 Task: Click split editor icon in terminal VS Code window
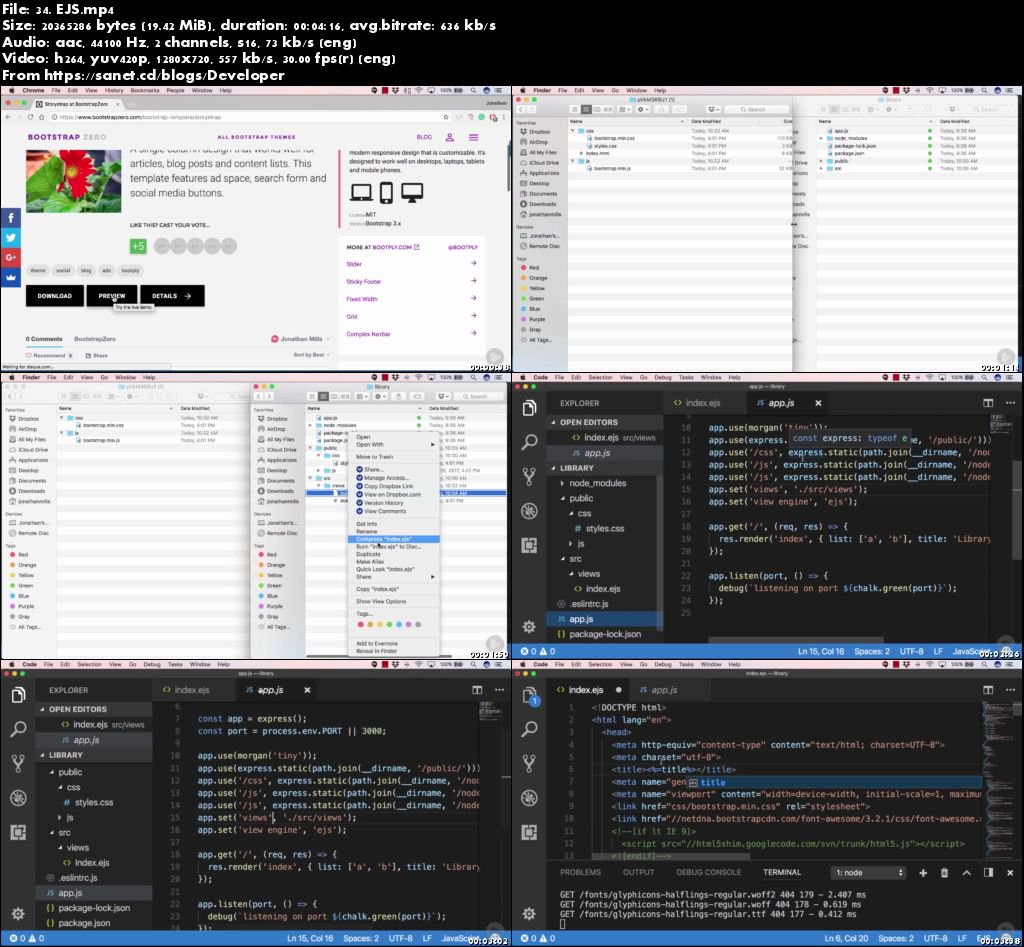click(x=988, y=690)
